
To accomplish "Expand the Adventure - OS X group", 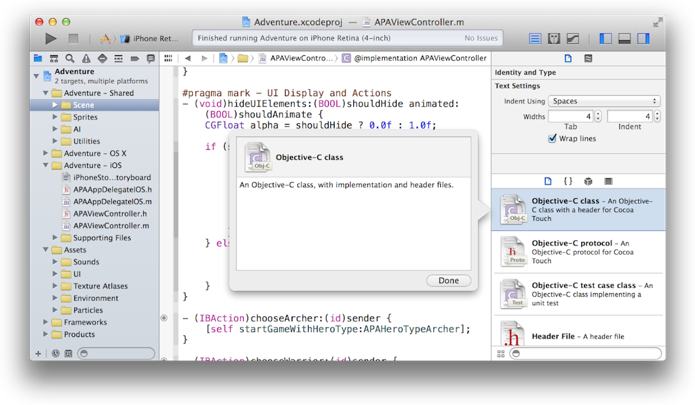I will [x=46, y=153].
